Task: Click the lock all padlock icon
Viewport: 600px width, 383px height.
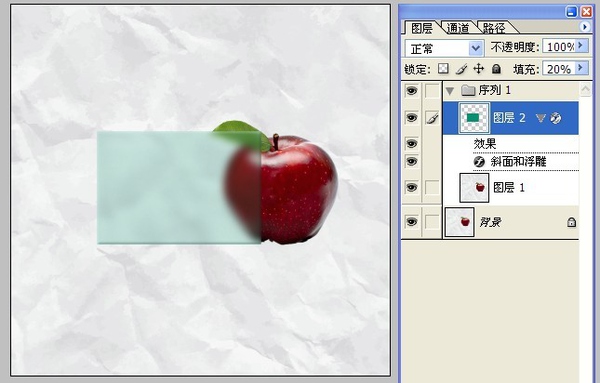Action: [x=496, y=69]
